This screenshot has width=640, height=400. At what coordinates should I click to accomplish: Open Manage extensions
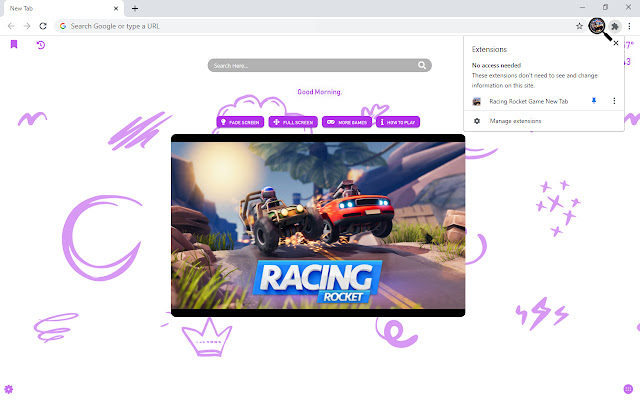[515, 121]
